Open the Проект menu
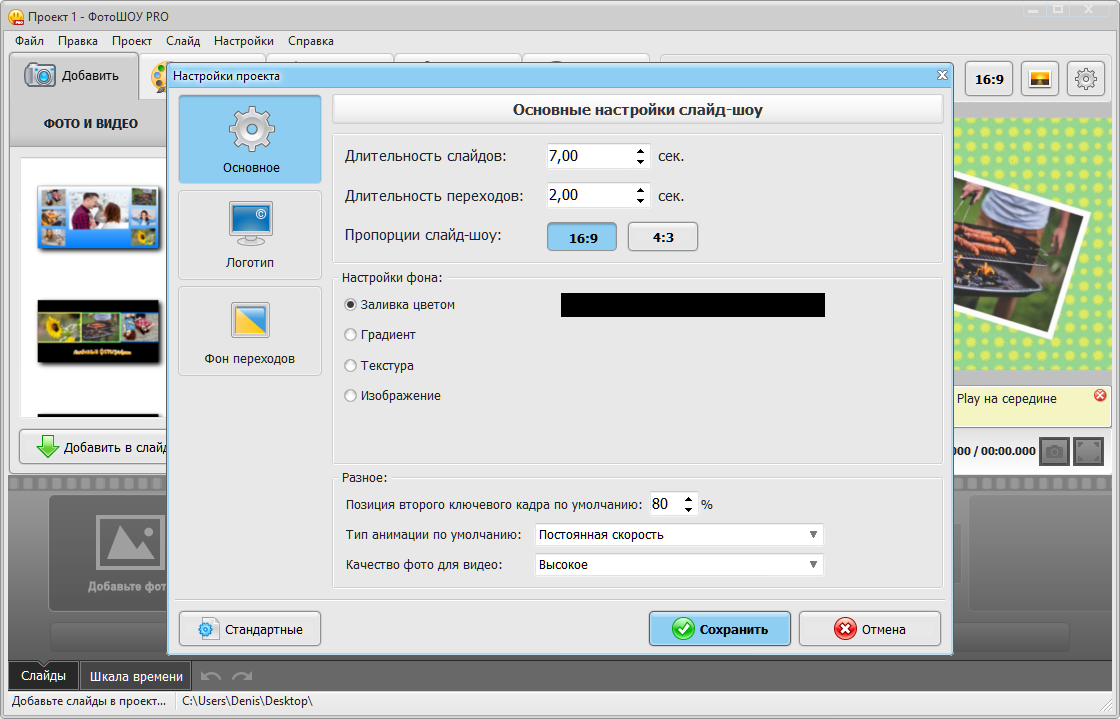 click(x=131, y=41)
